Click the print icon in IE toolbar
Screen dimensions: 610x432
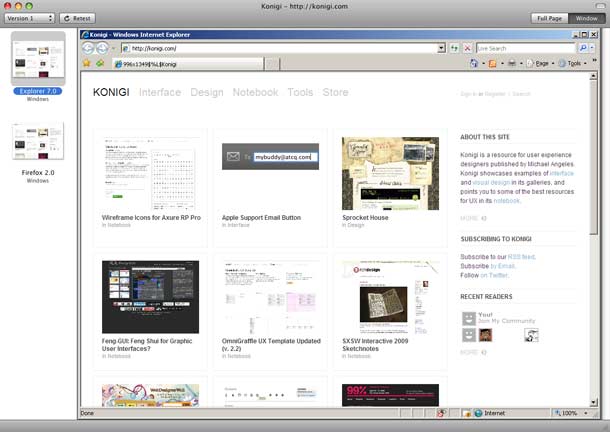tap(512, 63)
